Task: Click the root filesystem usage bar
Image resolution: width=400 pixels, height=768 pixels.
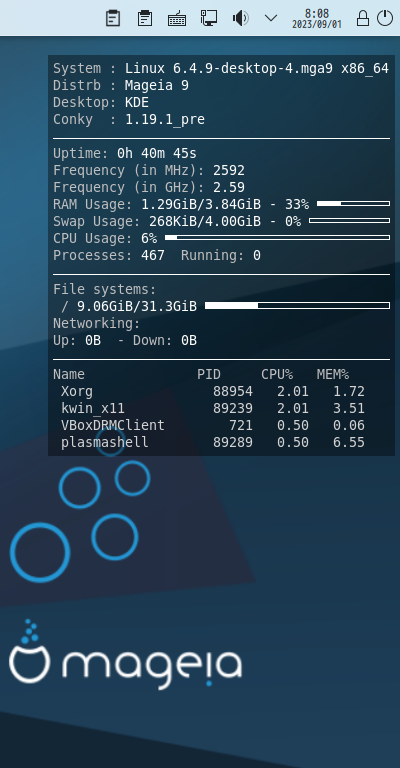Action: [x=297, y=306]
